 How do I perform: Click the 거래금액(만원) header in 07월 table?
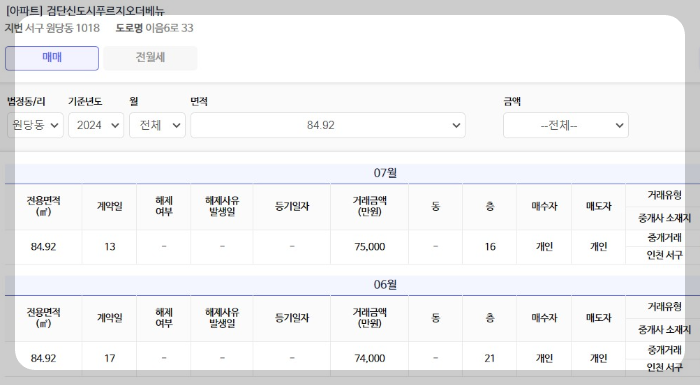(x=370, y=206)
